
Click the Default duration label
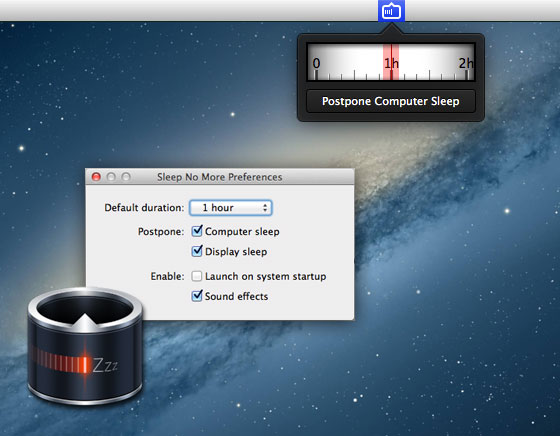pyautogui.click(x=144, y=208)
